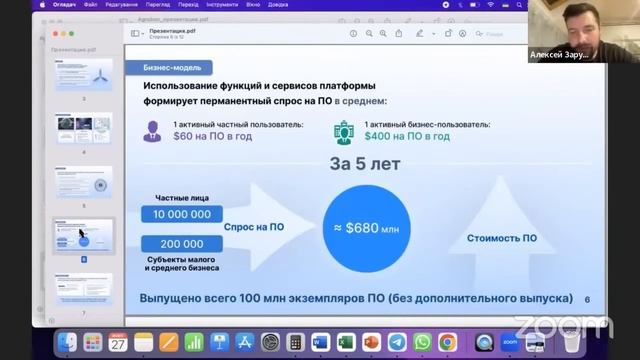
Task: Show the Markup toolbar
Action: point(462,34)
